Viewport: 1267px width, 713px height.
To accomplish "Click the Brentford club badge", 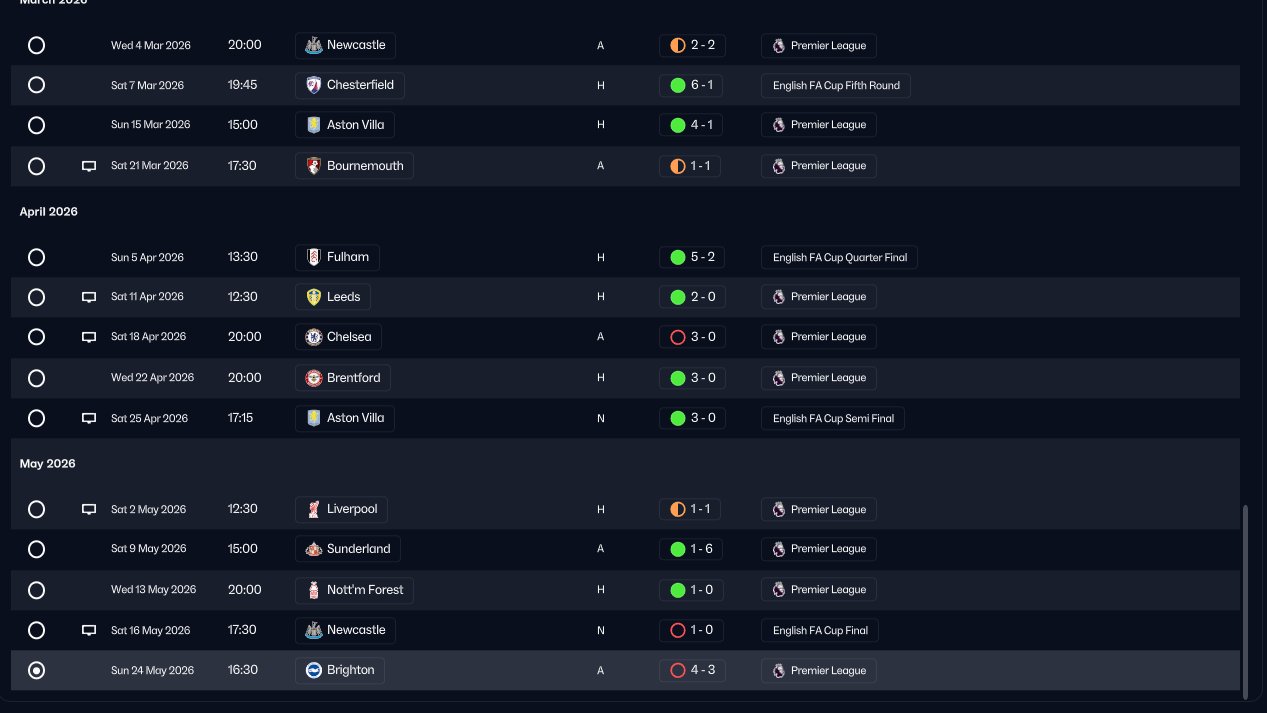I will [x=314, y=378].
